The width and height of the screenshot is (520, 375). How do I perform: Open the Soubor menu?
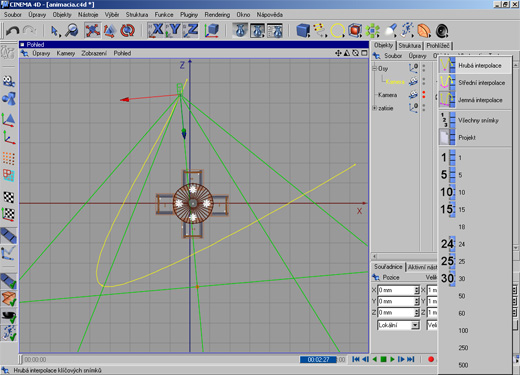point(13,15)
